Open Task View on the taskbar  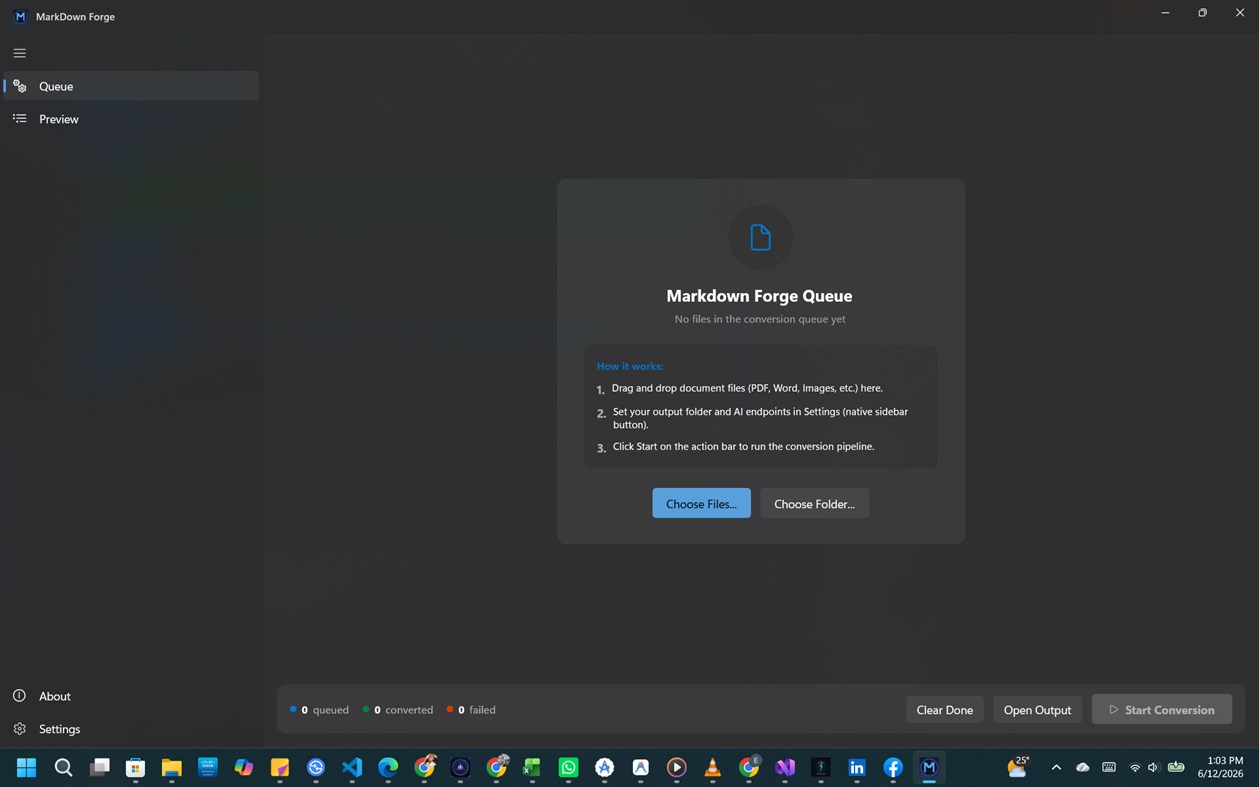[x=99, y=767]
